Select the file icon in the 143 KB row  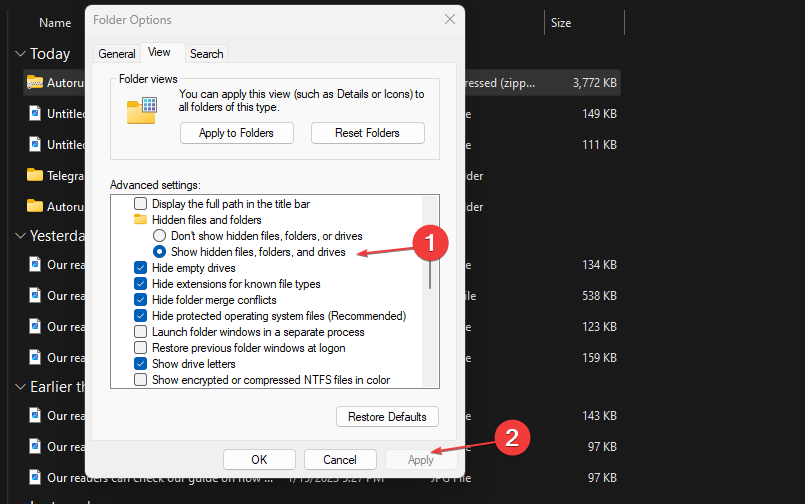click(34, 415)
